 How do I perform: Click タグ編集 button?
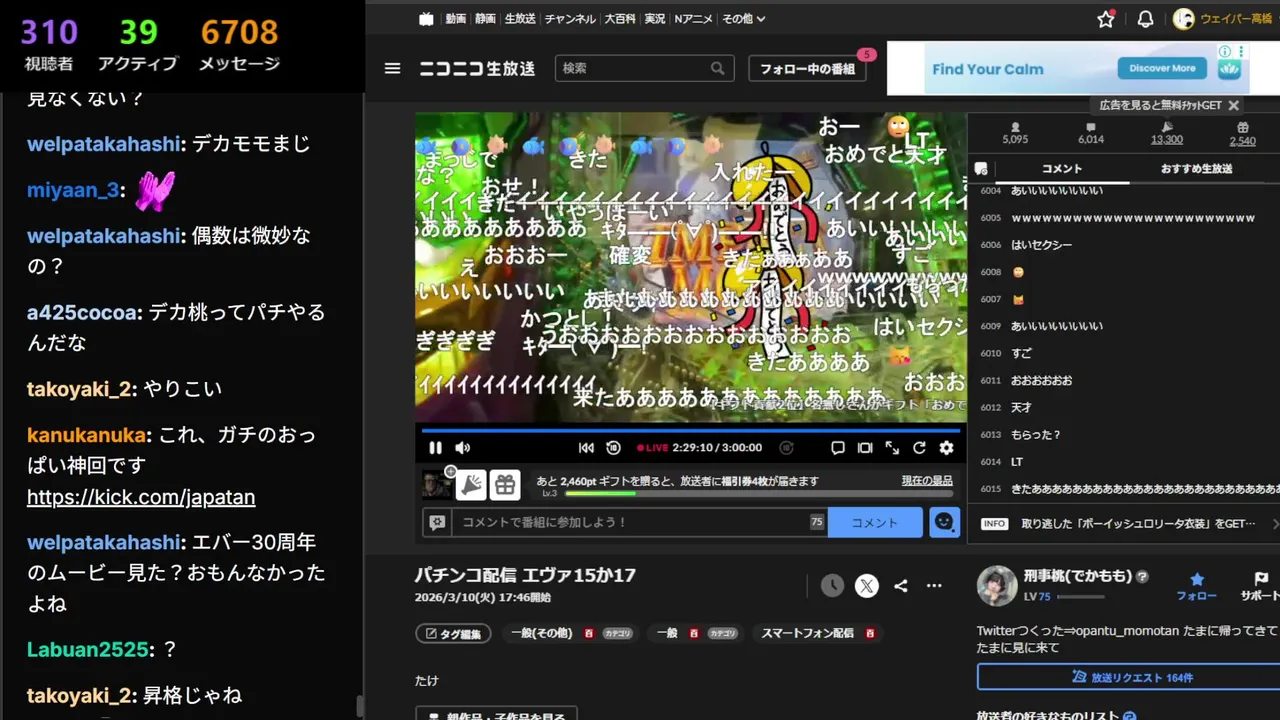coord(453,634)
